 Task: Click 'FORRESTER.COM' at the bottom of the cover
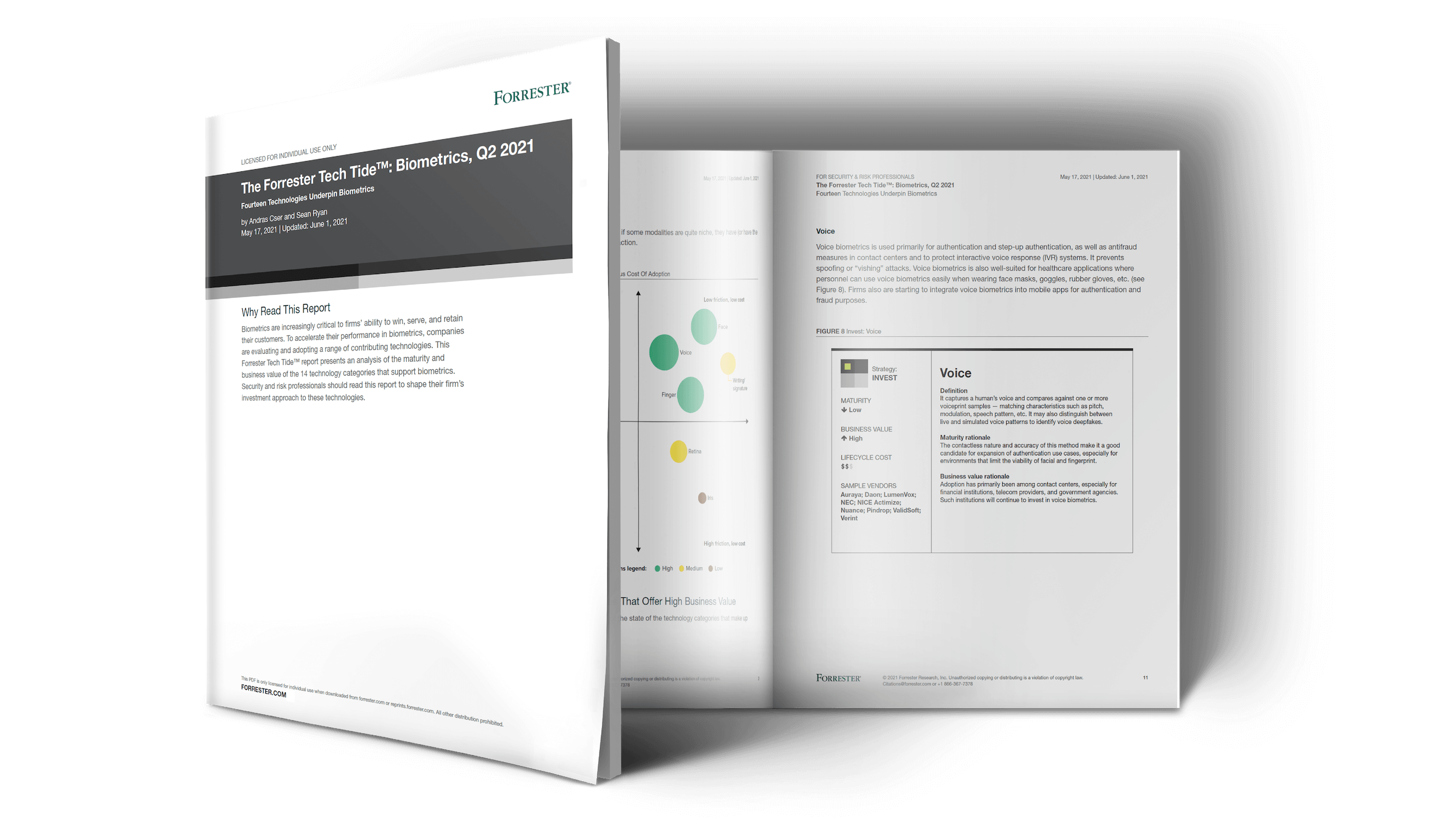coord(263,691)
